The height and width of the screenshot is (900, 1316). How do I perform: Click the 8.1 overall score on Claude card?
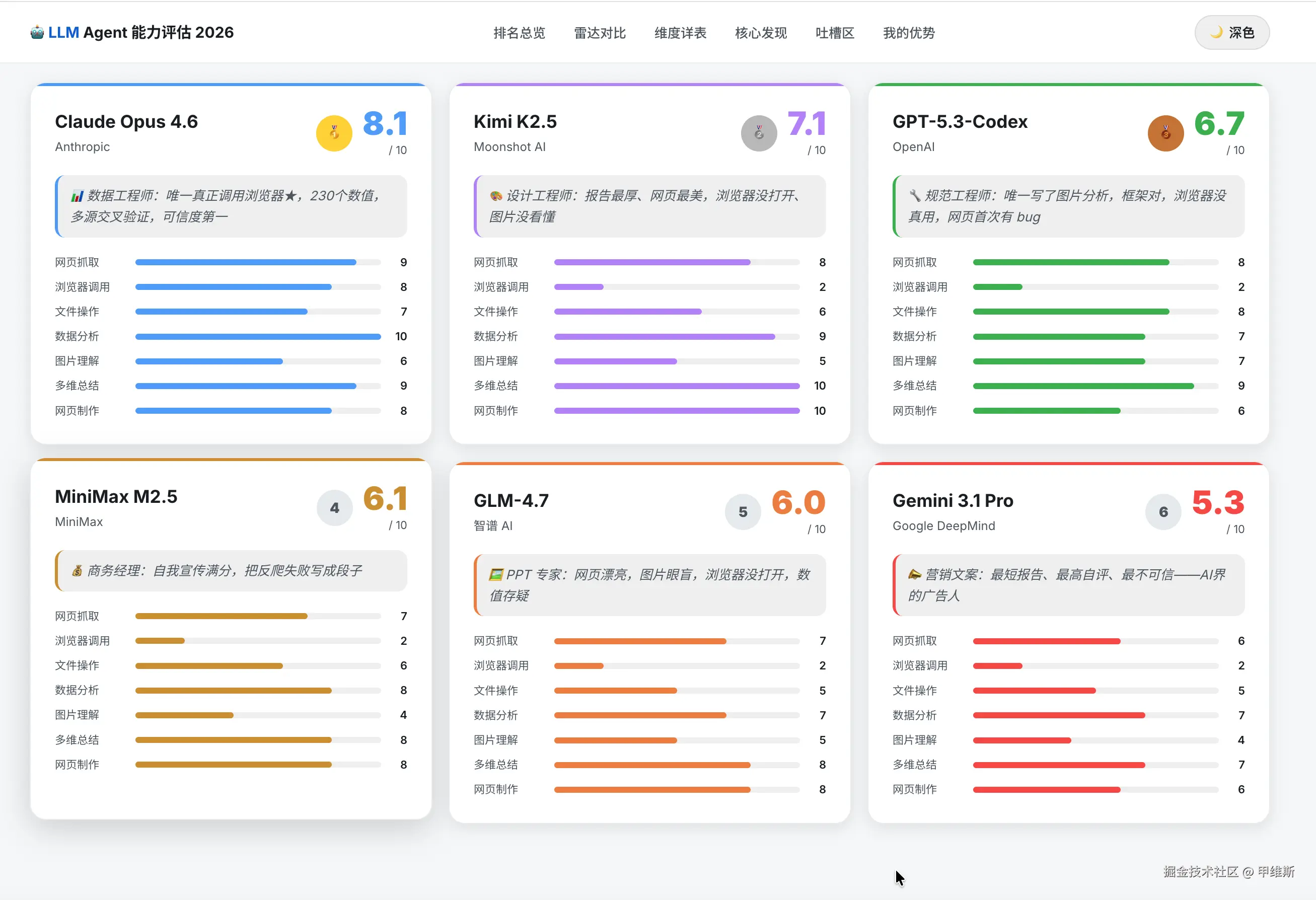[385, 123]
